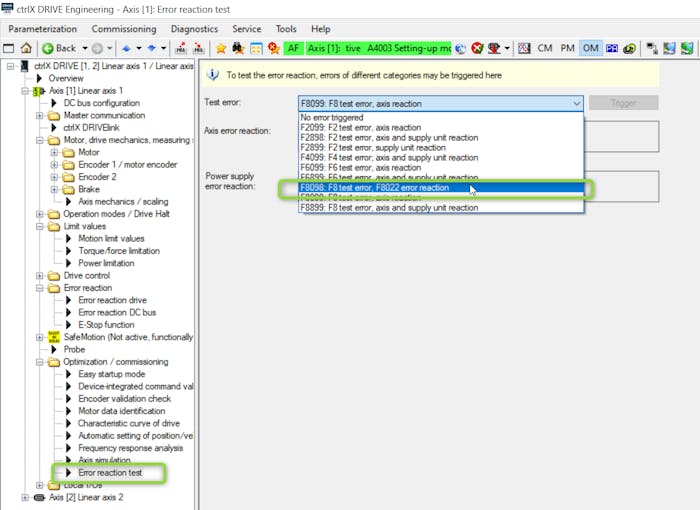Click the binoculars search icon

(238, 48)
